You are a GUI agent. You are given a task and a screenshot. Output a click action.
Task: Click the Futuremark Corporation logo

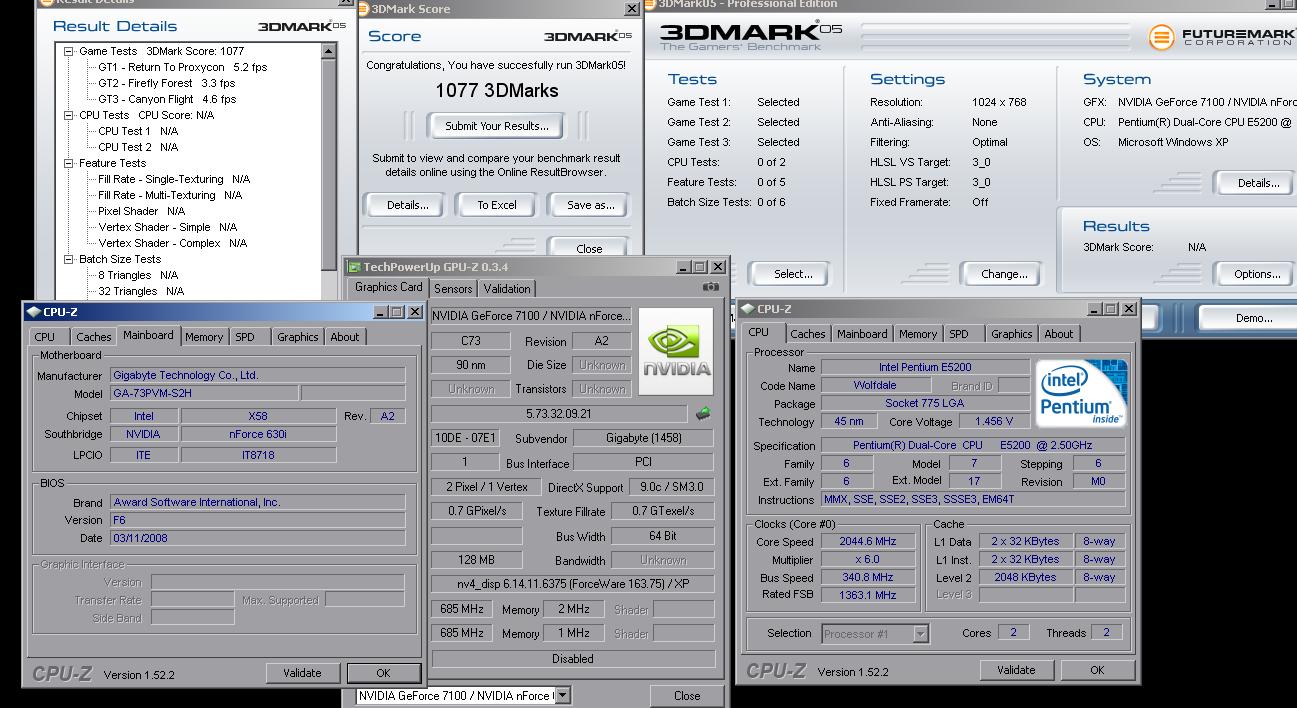[1221, 38]
